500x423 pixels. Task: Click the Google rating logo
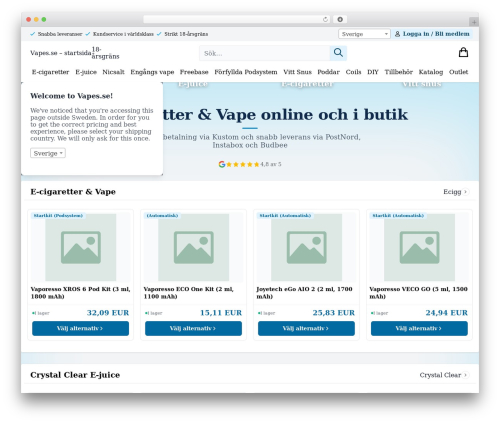[x=222, y=164]
